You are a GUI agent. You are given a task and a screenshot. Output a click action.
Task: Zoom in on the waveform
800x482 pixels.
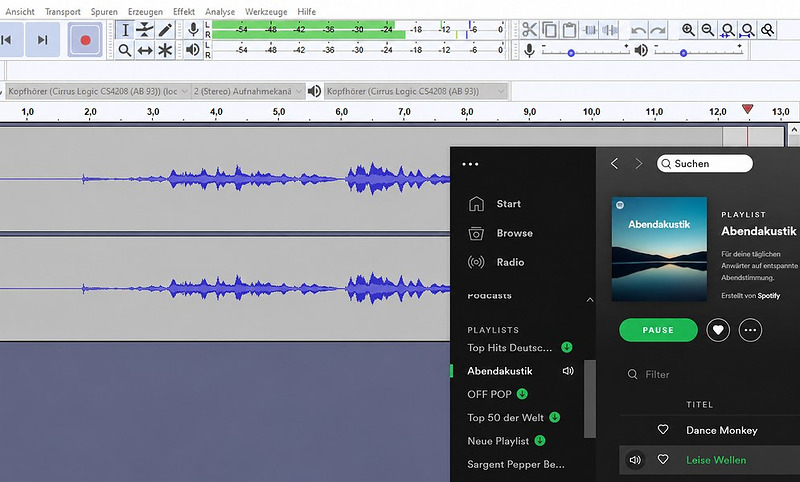[x=688, y=30]
